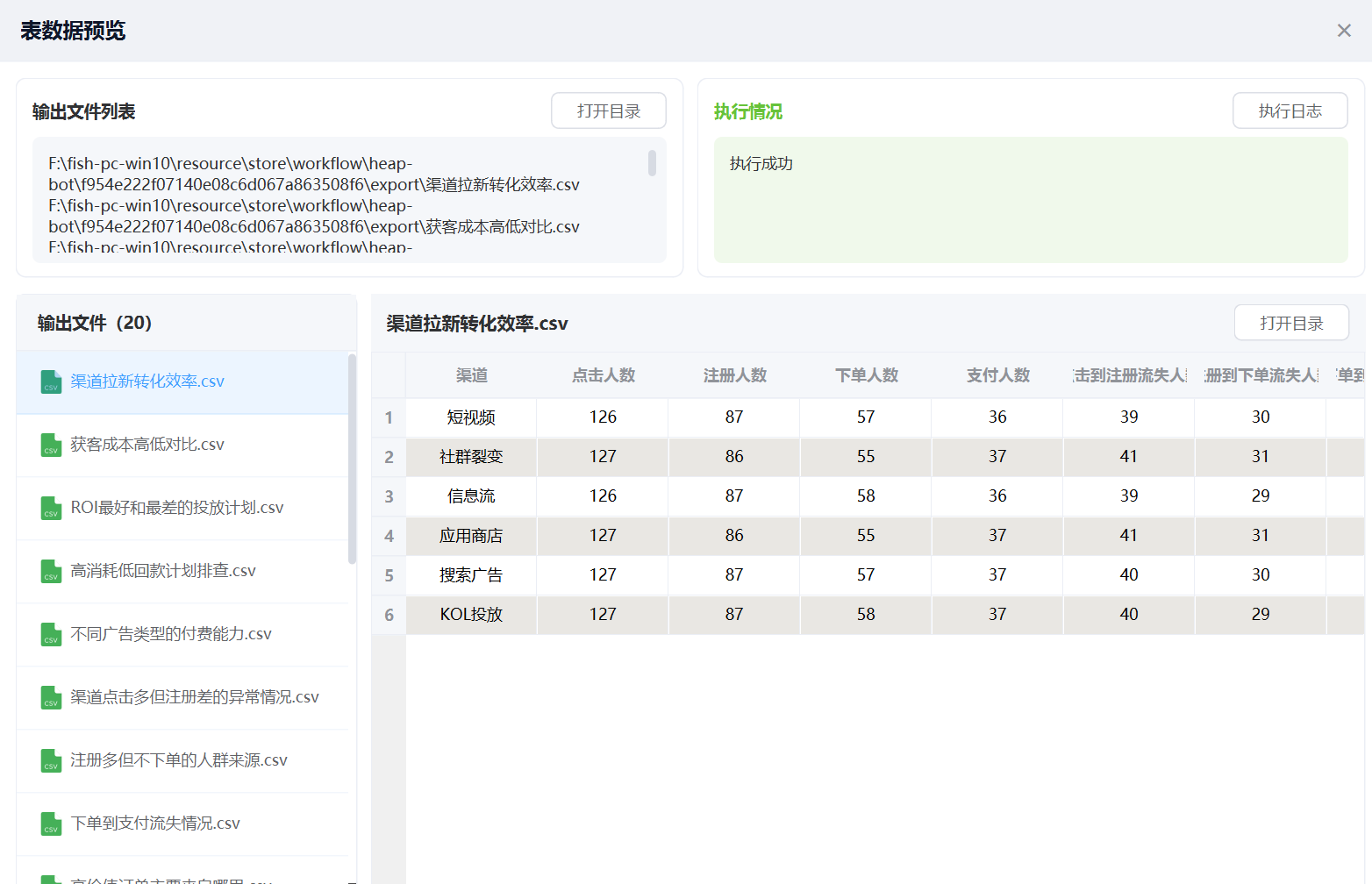The image size is (1372, 884).
Task: Open the 执行日志 execution log
Action: (1290, 111)
